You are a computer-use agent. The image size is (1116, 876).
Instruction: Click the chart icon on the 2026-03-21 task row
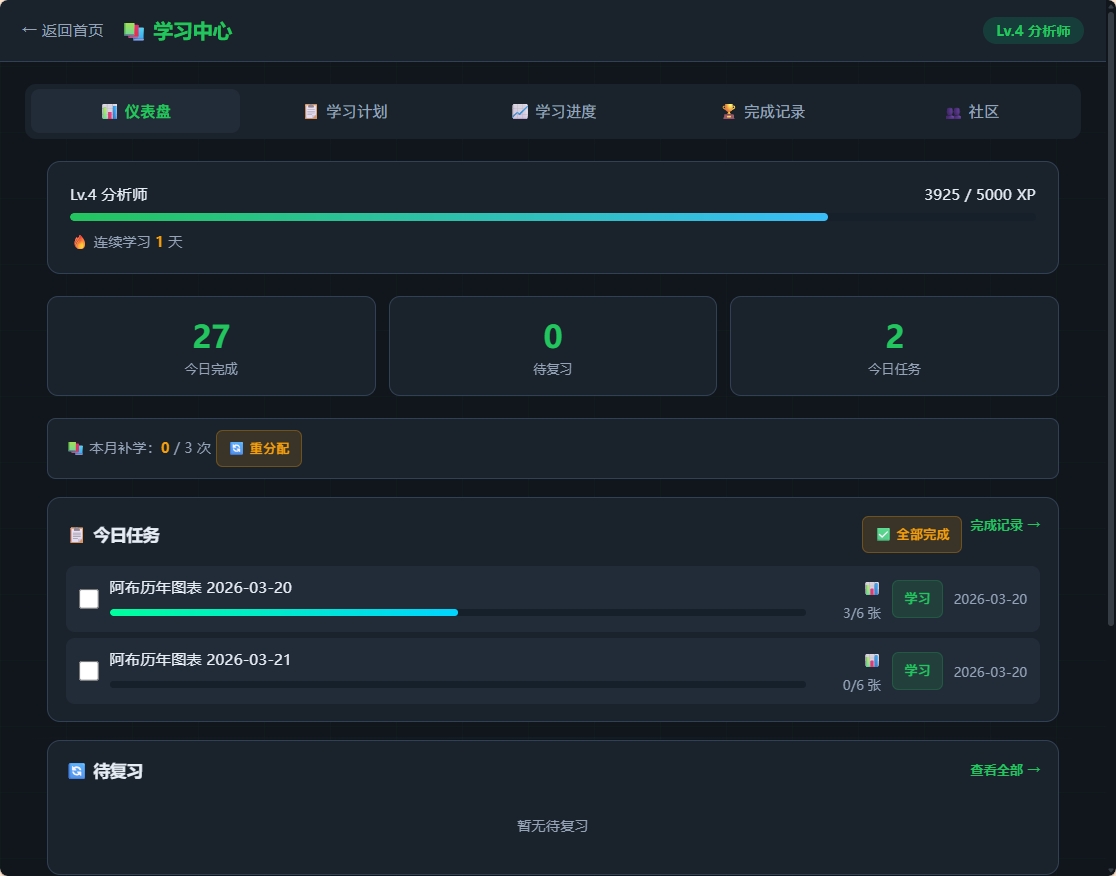click(872, 661)
